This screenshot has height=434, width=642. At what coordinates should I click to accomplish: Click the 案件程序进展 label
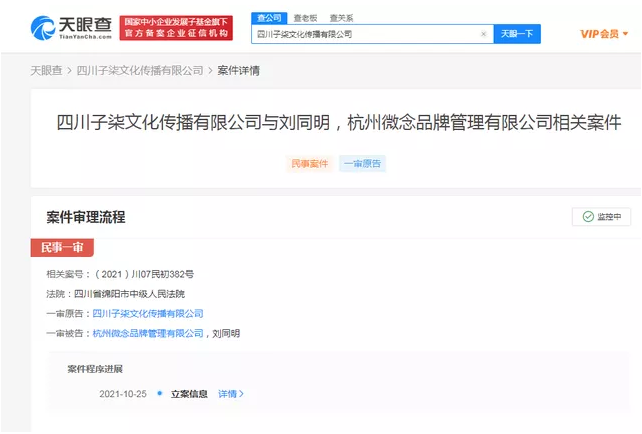(95, 369)
